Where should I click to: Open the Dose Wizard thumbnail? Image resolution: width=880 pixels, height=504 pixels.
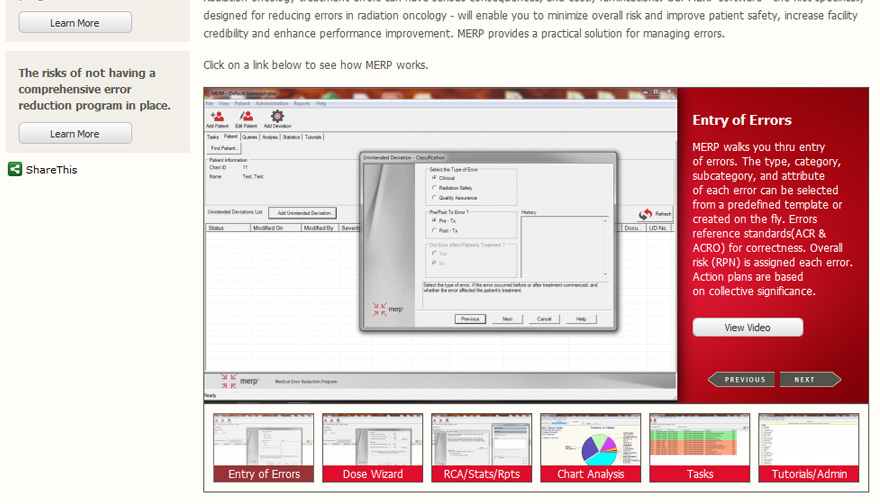373,447
